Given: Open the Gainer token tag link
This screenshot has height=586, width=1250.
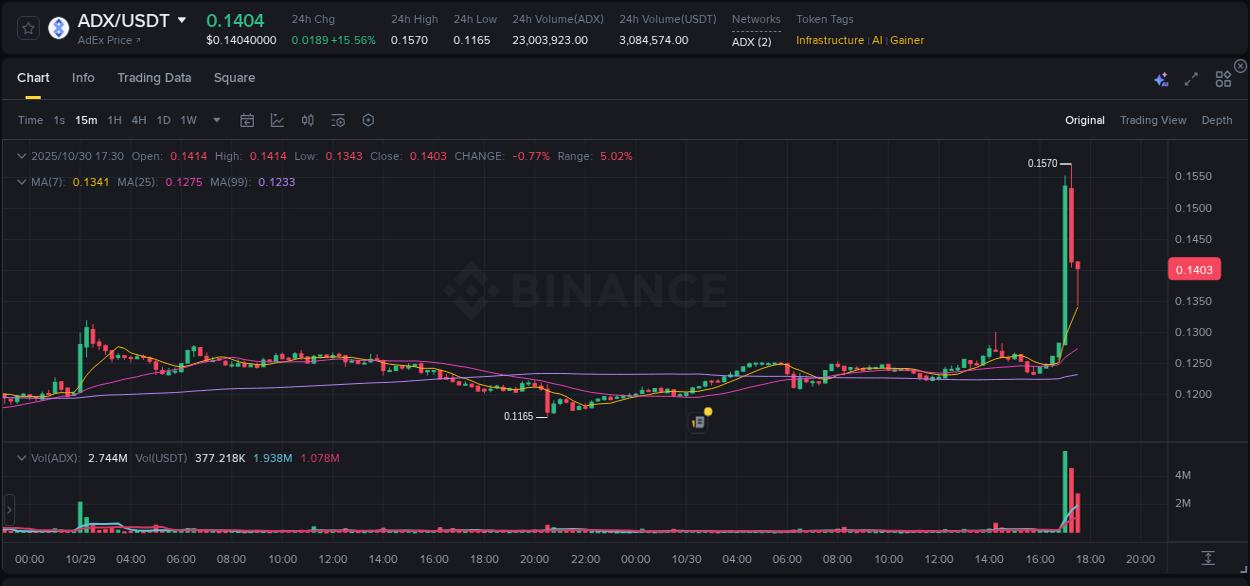Looking at the screenshot, I should [x=906, y=40].
